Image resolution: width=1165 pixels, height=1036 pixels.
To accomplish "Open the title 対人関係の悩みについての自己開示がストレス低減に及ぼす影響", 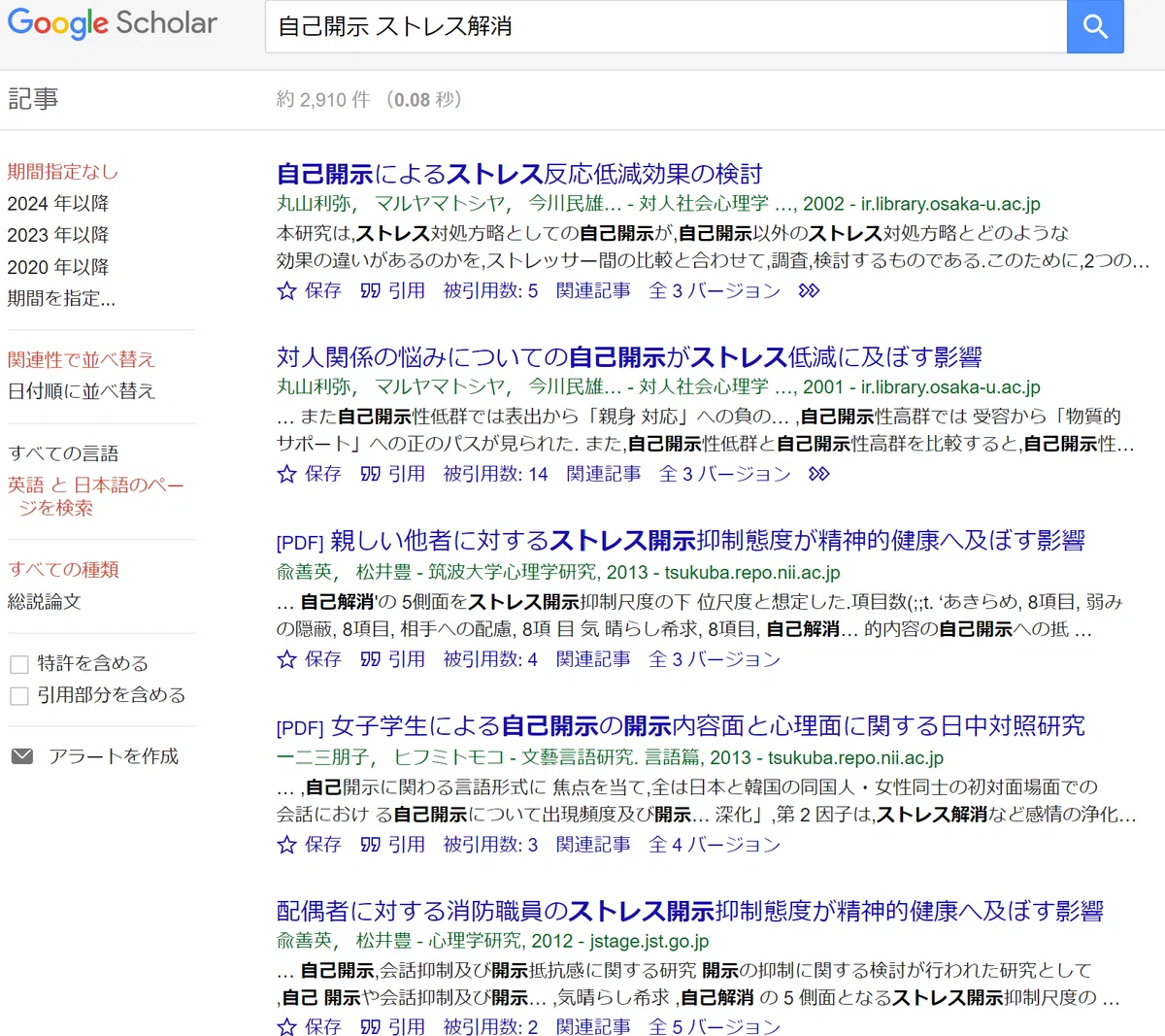I will (x=629, y=357).
